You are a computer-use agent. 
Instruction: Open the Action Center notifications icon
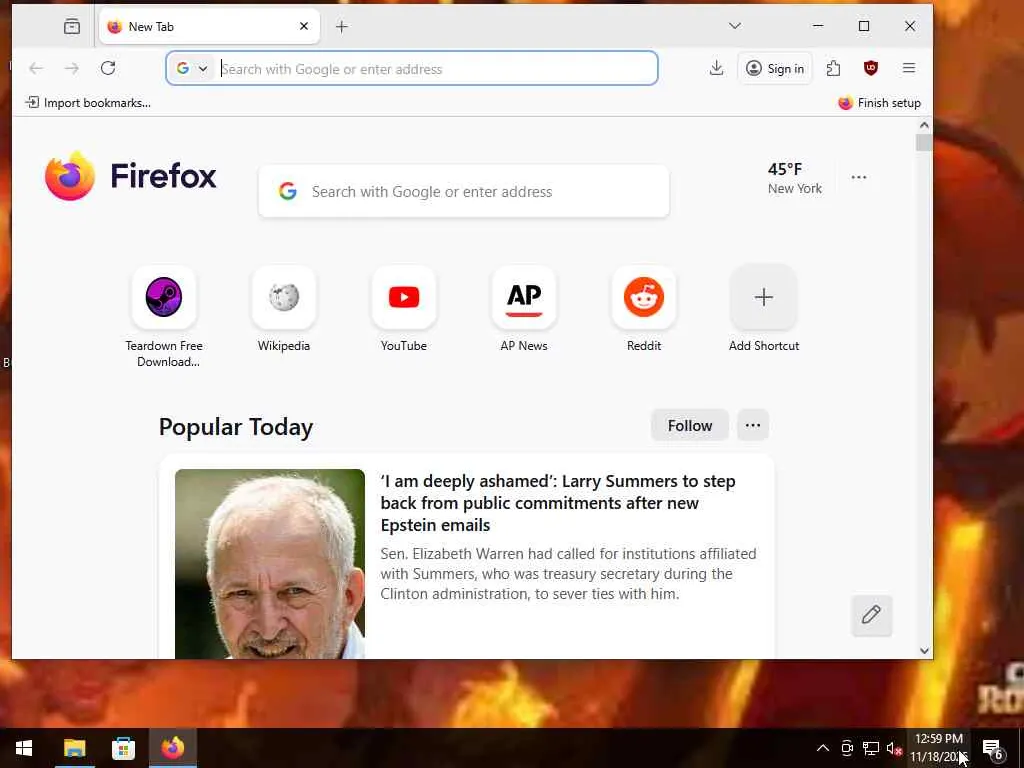click(x=993, y=748)
